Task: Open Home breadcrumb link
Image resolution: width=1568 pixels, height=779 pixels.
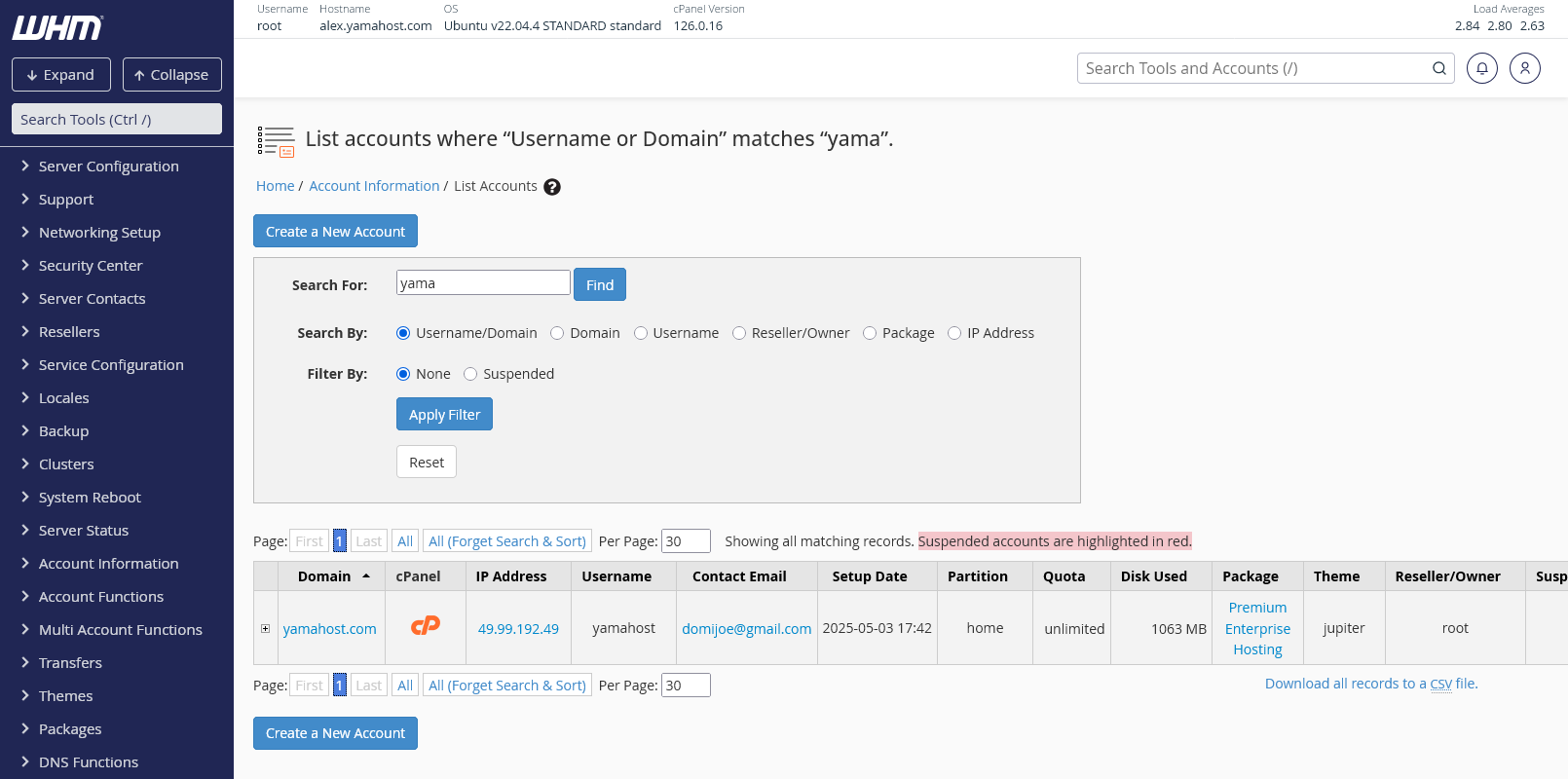Action: point(275,186)
